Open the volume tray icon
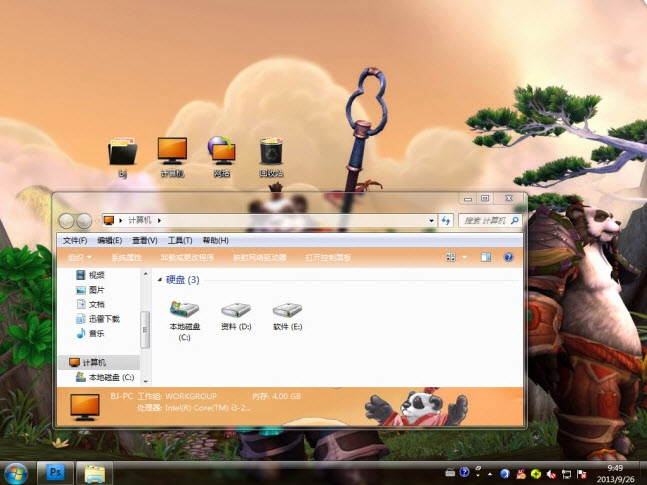 (551, 474)
